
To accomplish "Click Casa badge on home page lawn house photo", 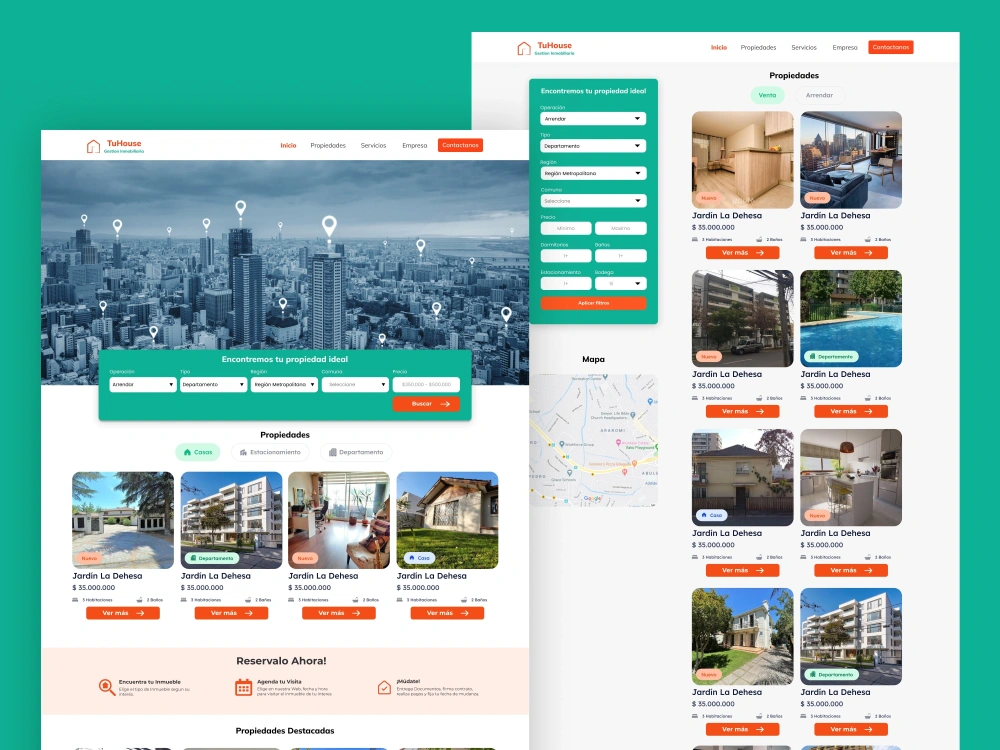I will pos(420,558).
